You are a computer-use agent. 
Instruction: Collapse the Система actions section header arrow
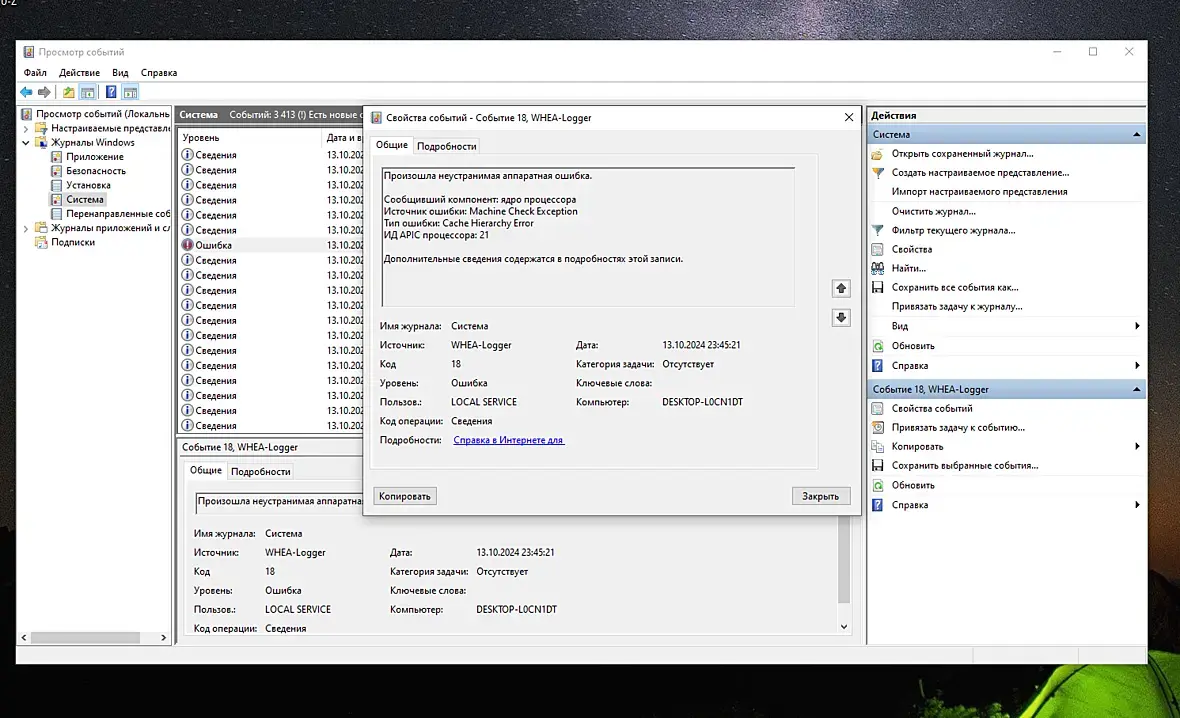(1136, 135)
